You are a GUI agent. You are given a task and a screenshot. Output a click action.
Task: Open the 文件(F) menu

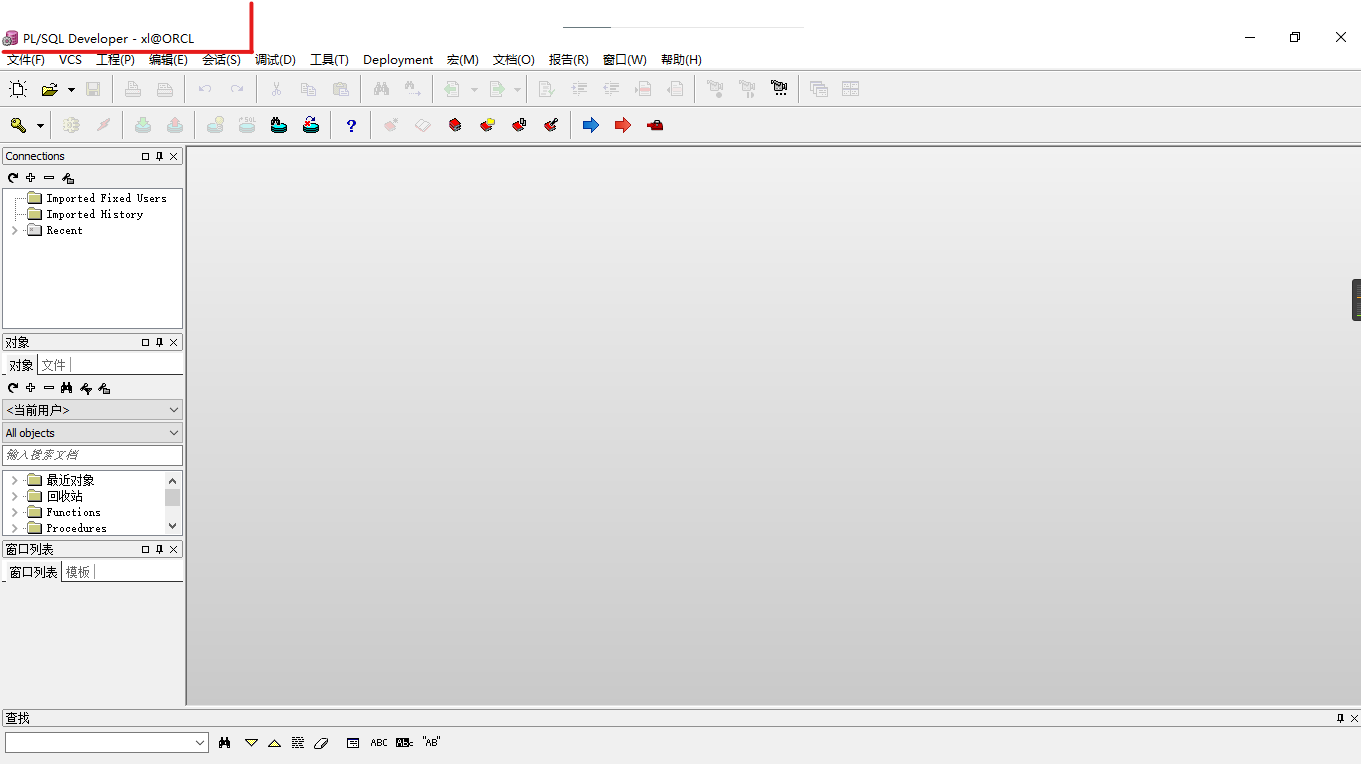point(26,60)
